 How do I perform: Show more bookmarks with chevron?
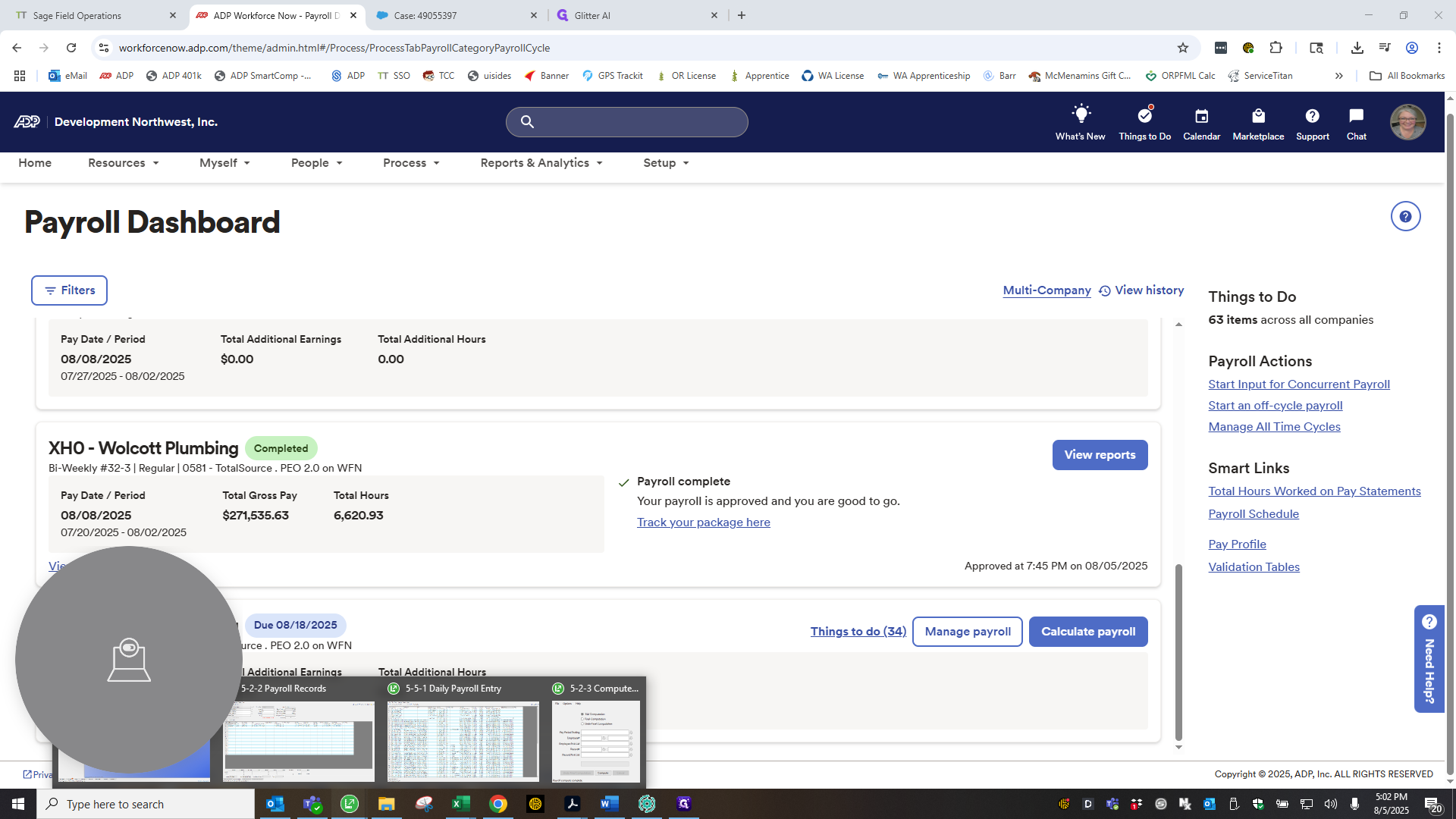click(x=1339, y=76)
